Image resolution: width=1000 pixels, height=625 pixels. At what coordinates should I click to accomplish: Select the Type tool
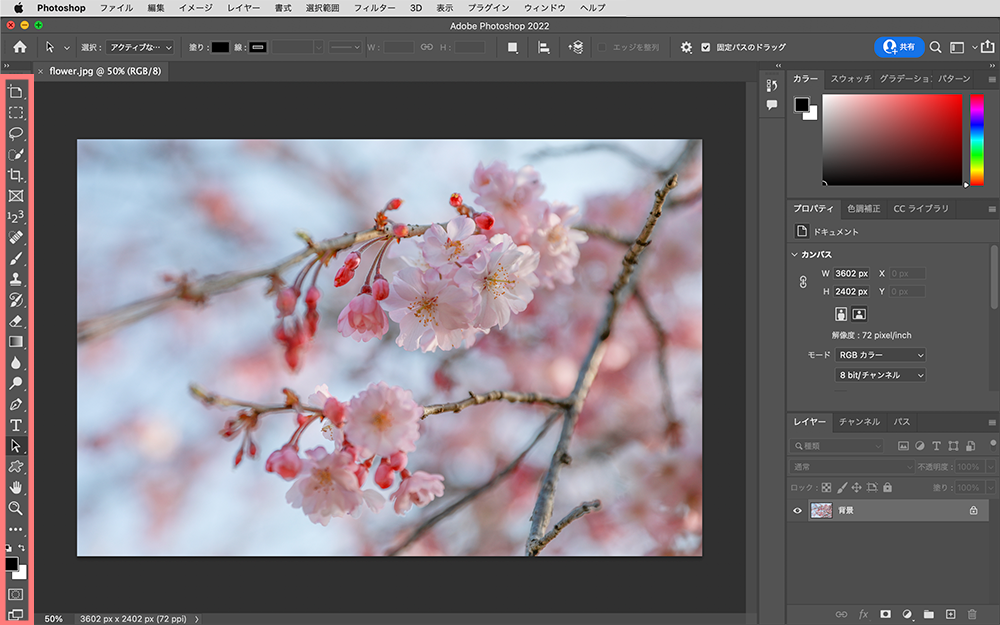(x=16, y=425)
